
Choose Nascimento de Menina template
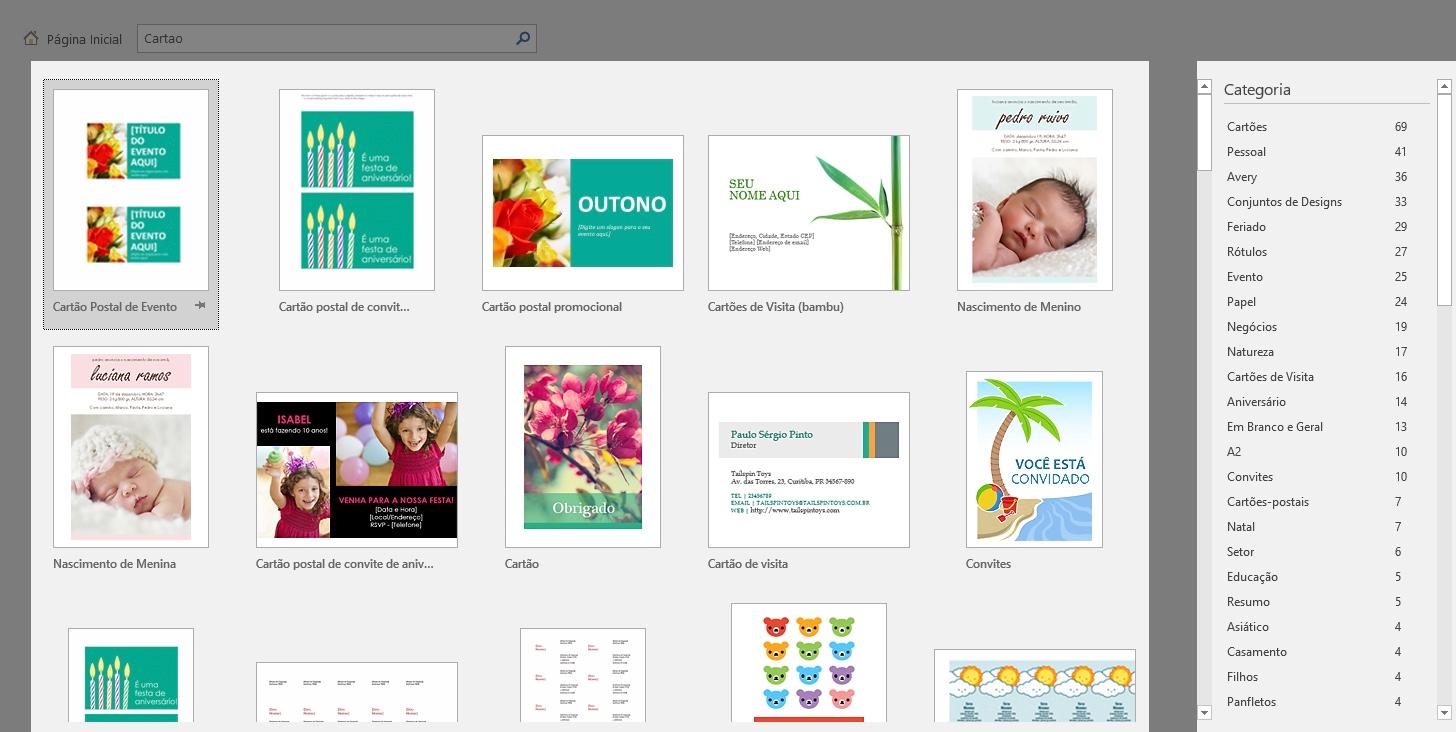point(131,447)
